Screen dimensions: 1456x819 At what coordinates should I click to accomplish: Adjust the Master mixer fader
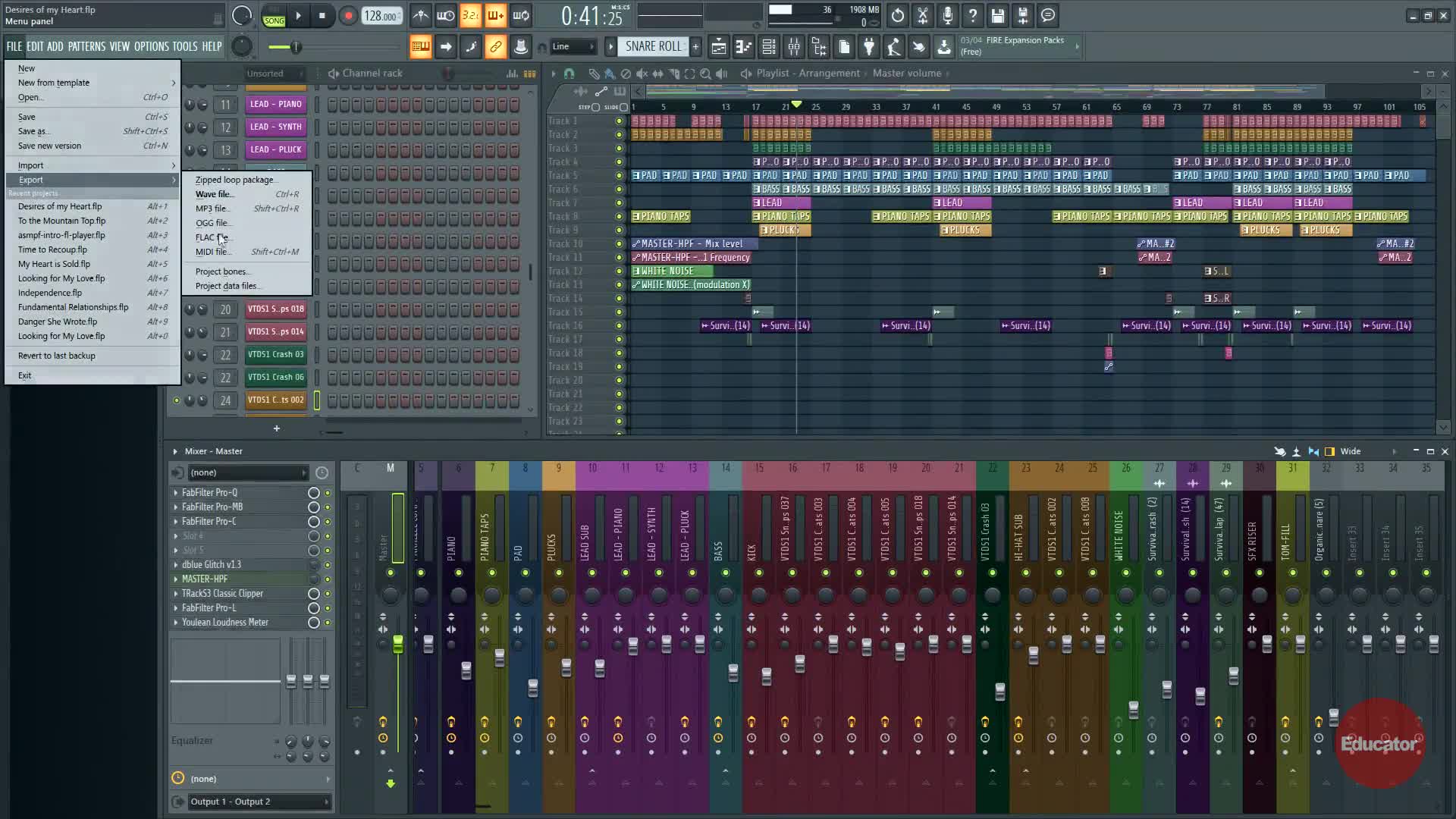[x=397, y=645]
